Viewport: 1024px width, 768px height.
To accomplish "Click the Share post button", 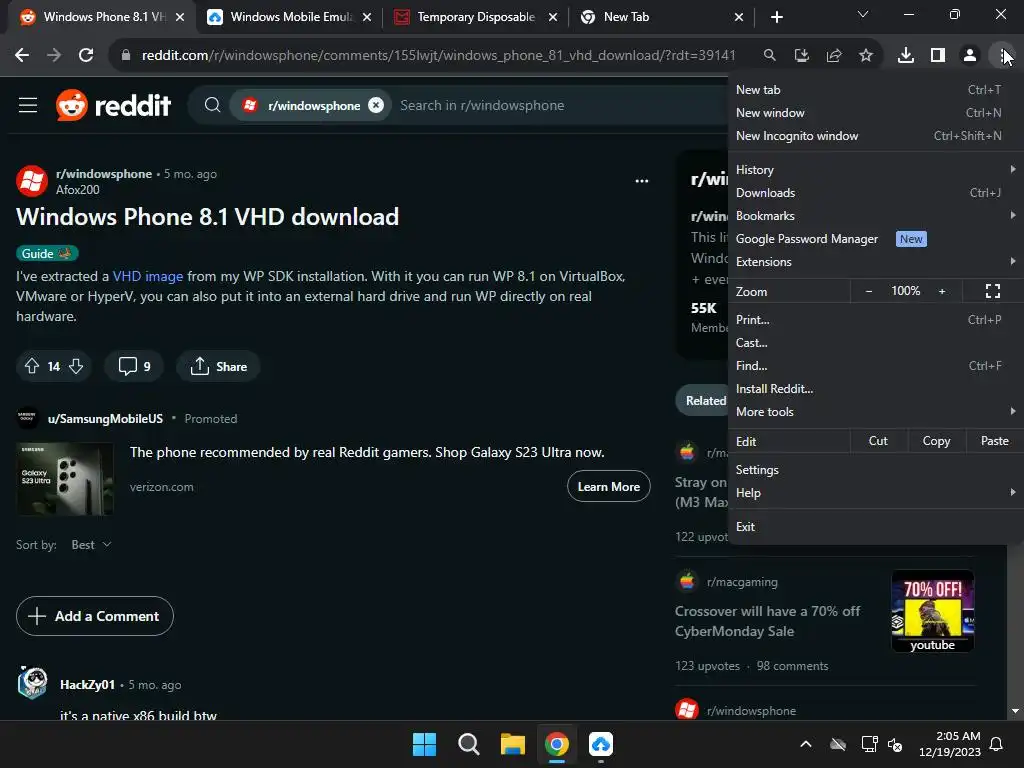I will (x=218, y=366).
